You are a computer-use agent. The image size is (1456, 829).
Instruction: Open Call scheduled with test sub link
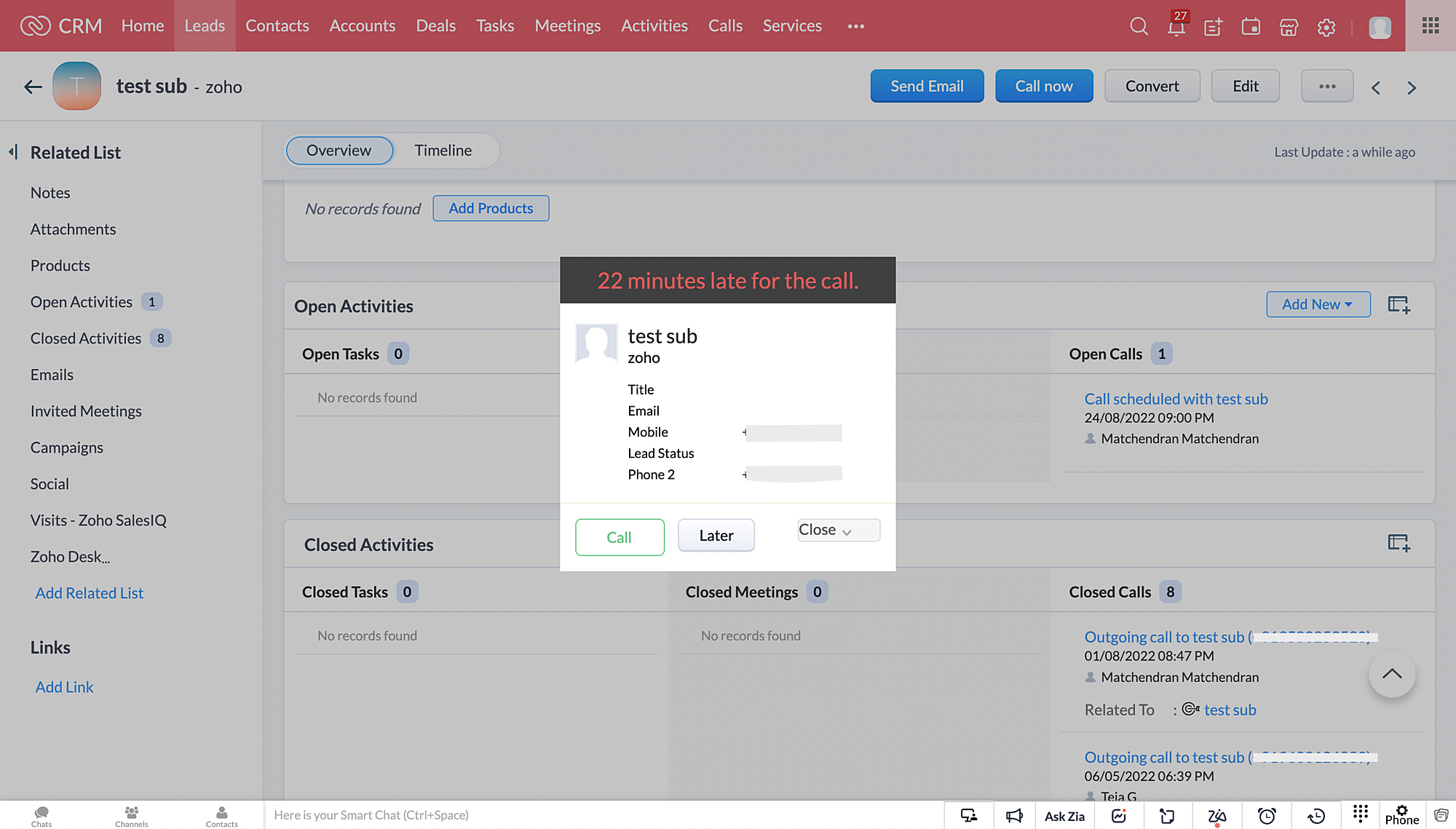(x=1176, y=399)
